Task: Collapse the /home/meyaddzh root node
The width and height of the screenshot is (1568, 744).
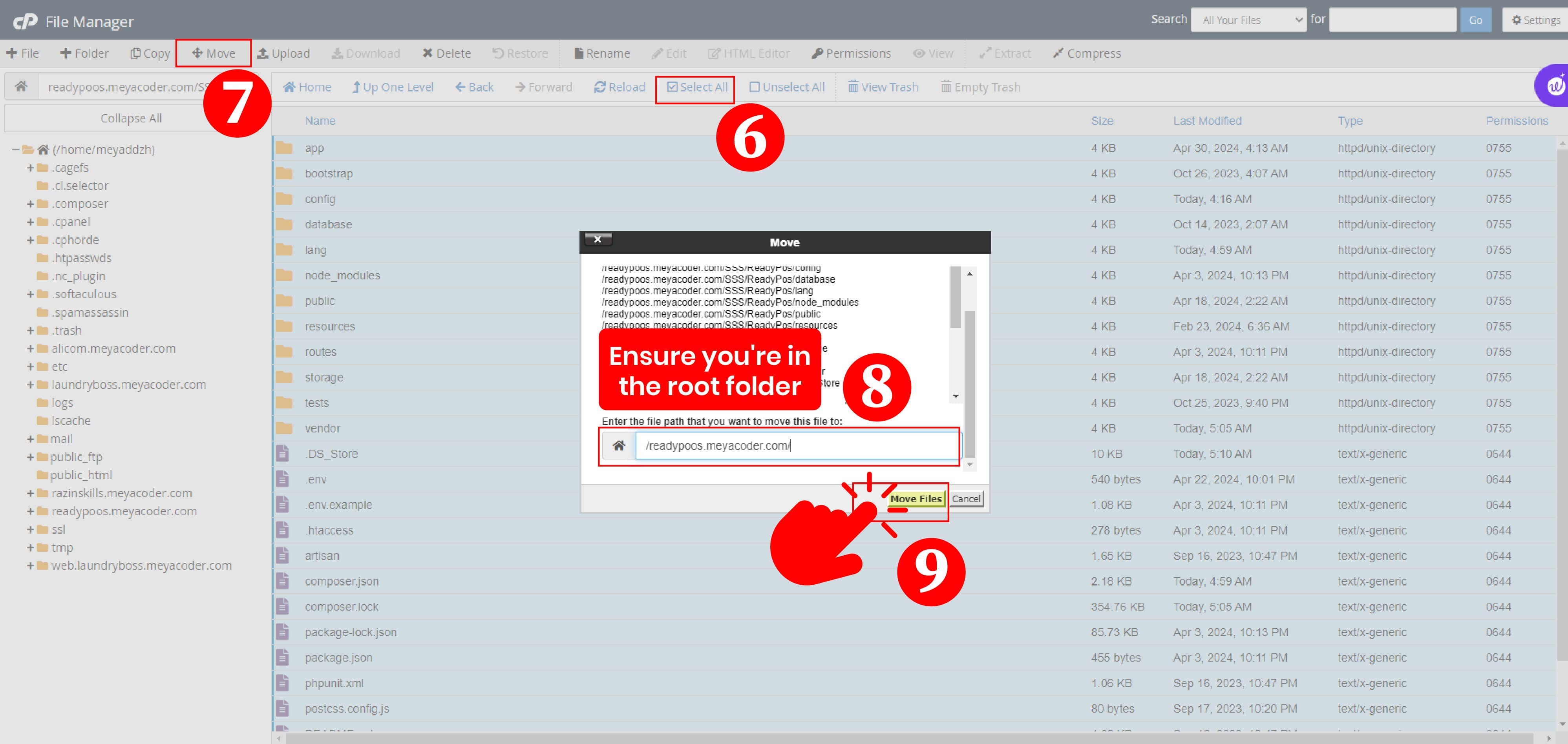Action: pyautogui.click(x=16, y=150)
